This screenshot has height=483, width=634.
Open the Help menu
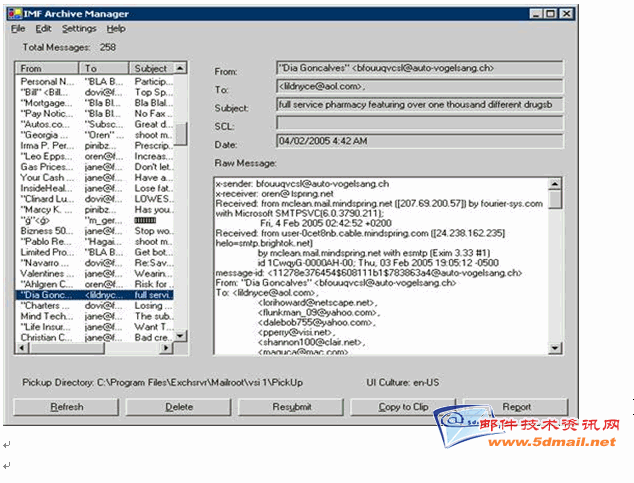(116, 29)
